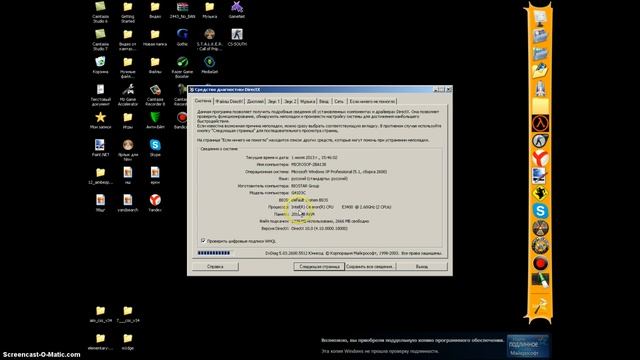Click the Microsoft Windows XP Professional OS value
The width and height of the screenshot is (640, 360).
tap(339, 172)
